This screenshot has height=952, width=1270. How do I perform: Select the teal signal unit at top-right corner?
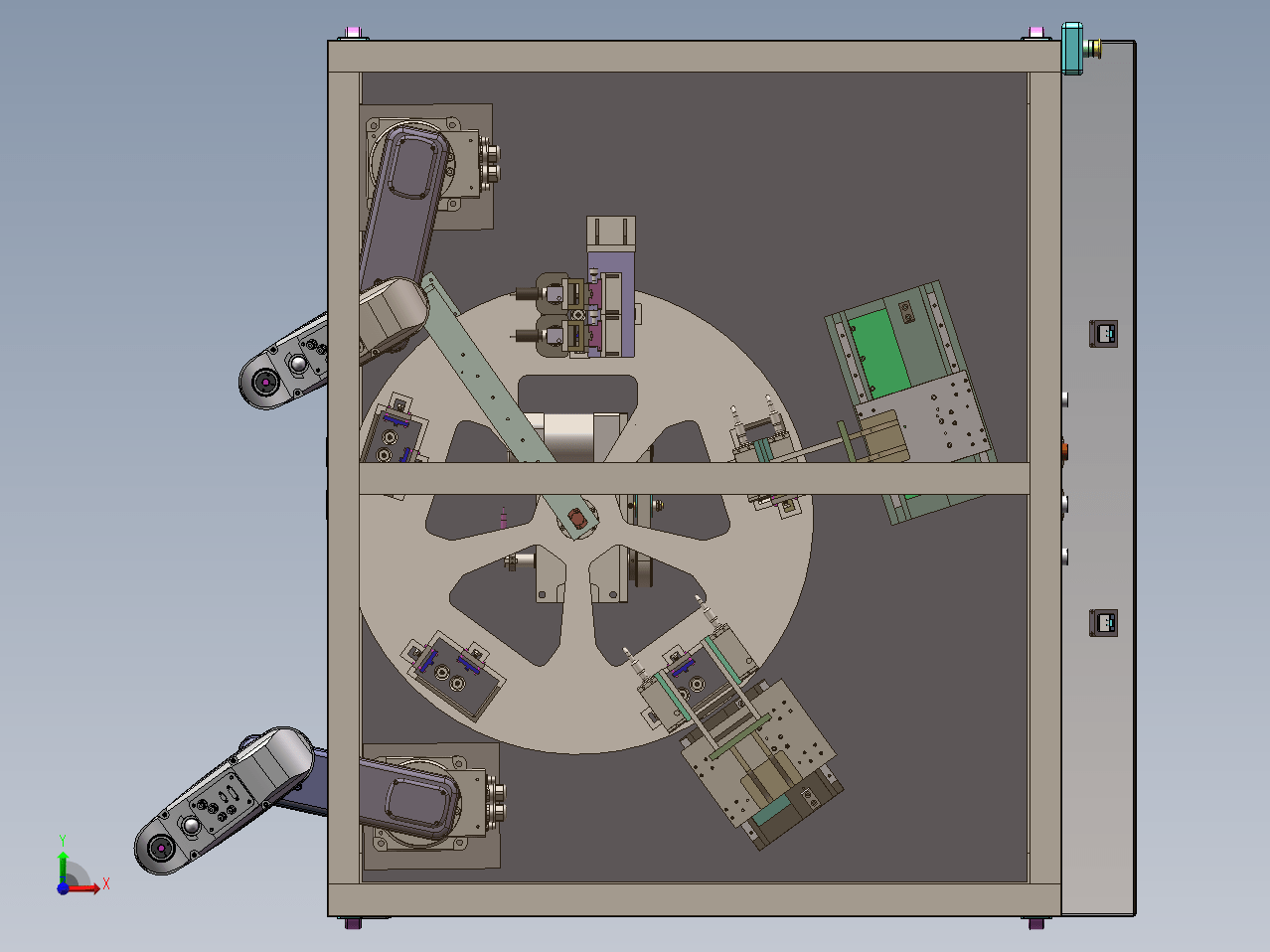pyautogui.click(x=1073, y=49)
